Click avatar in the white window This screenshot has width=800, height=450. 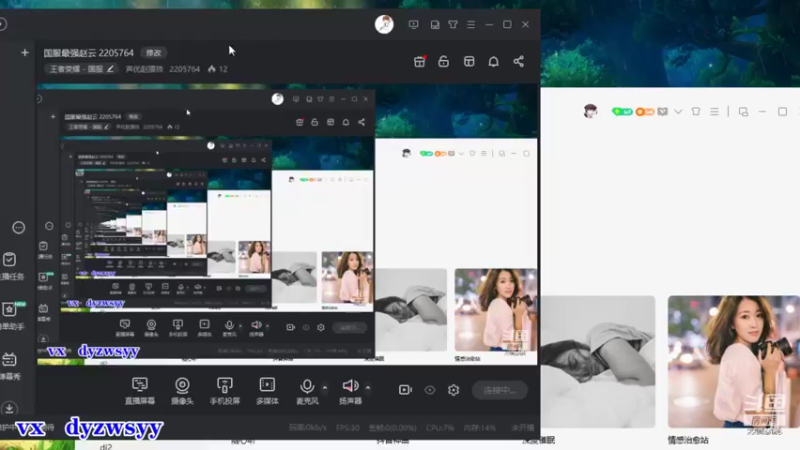590,111
